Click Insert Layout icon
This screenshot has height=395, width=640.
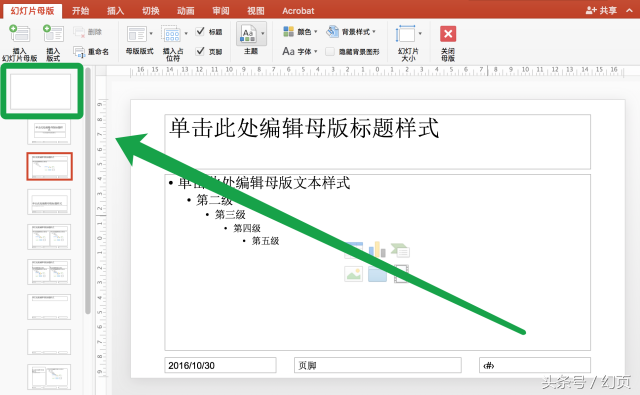click(53, 33)
